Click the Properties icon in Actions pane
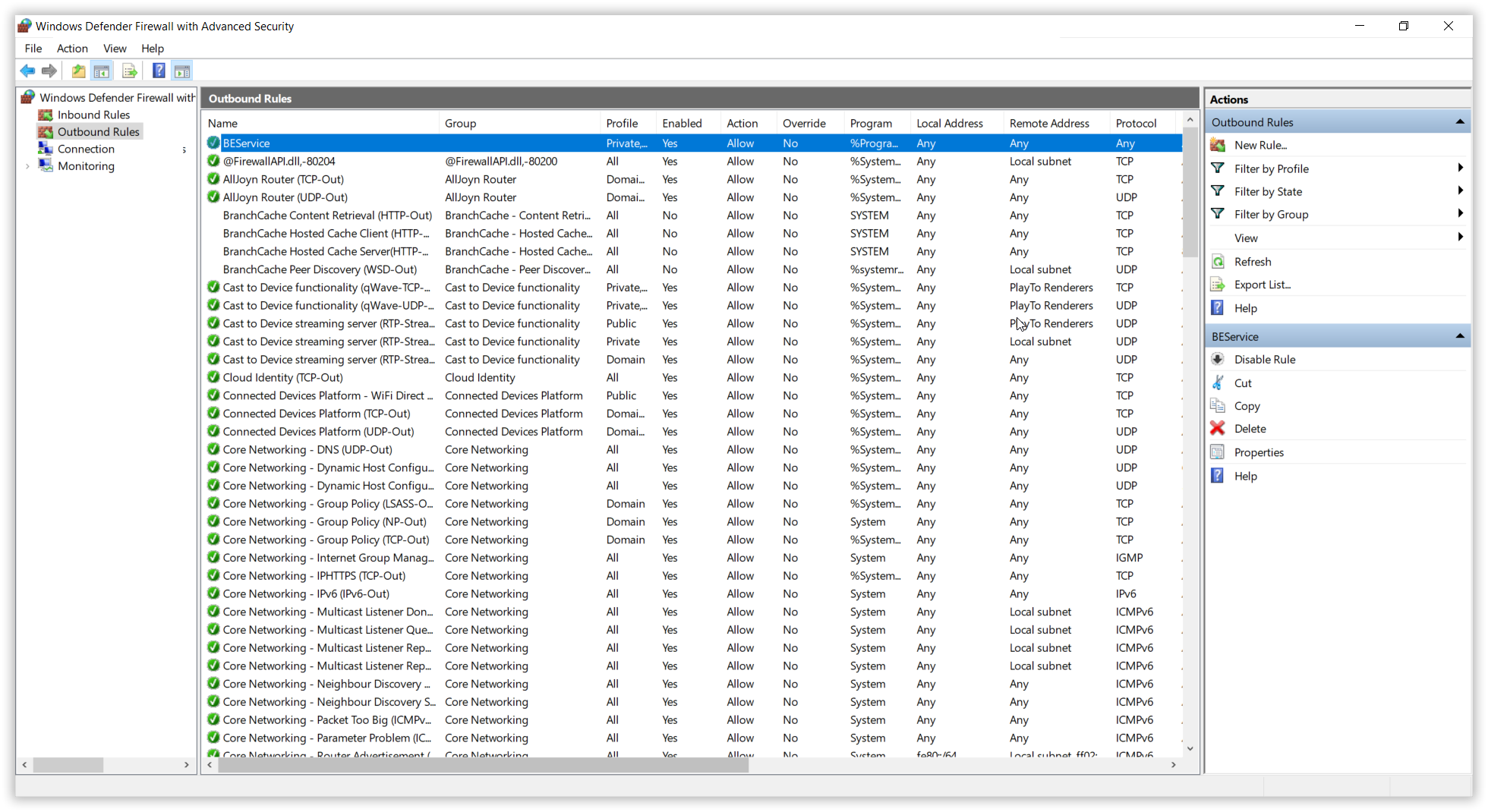The width and height of the screenshot is (1488, 812). click(x=1218, y=452)
